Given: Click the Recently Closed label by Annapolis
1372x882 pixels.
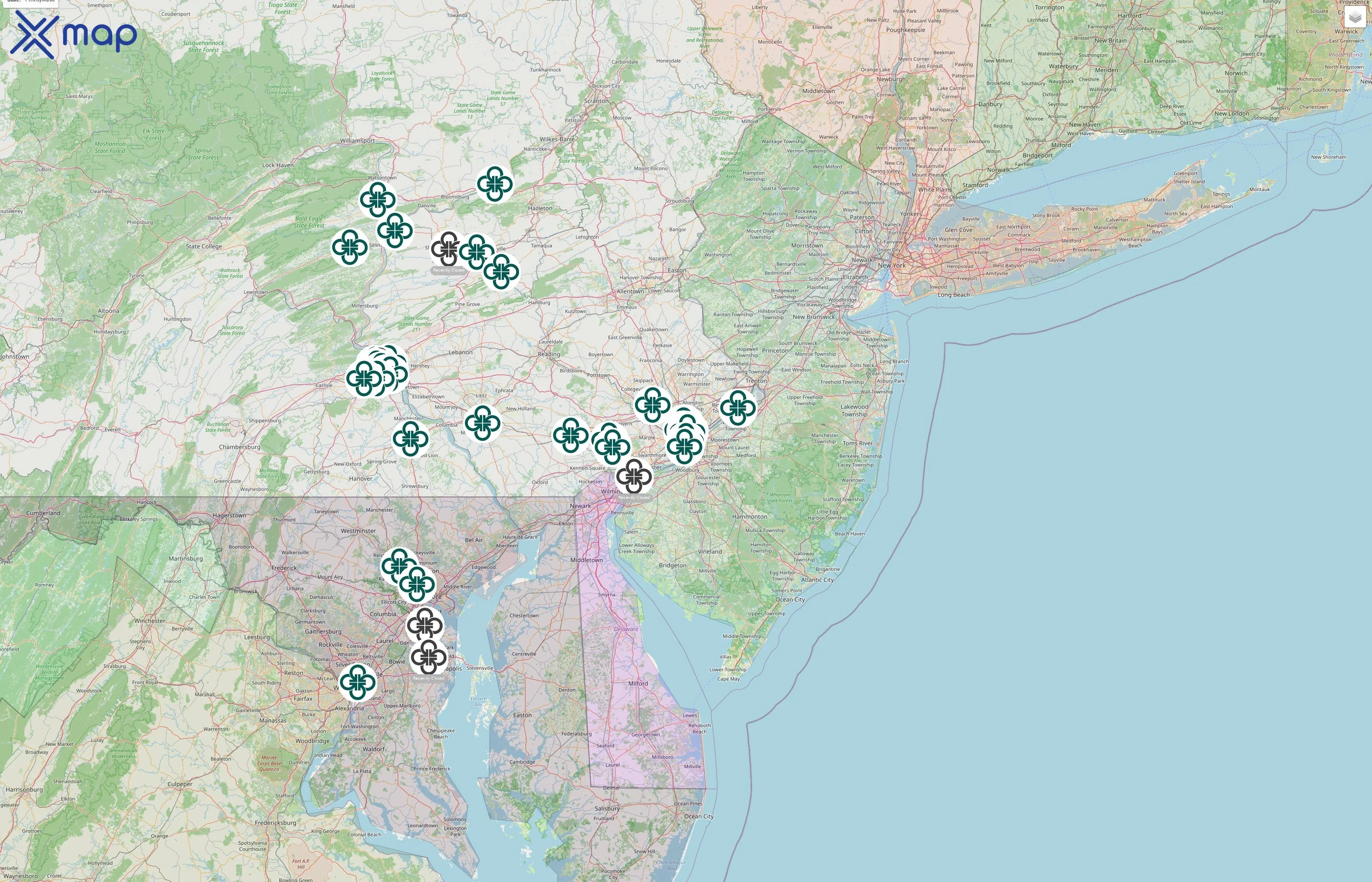Looking at the screenshot, I should [428, 678].
